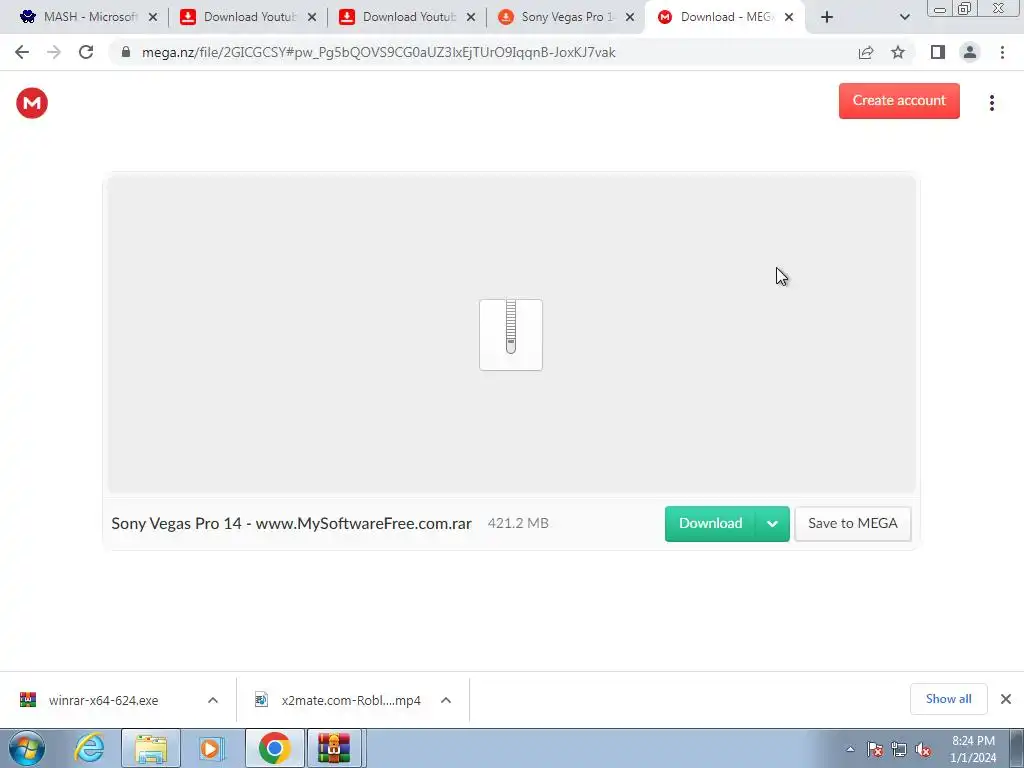Expand options for winrar-x64-624.exe download
The height and width of the screenshot is (768, 1024).
(x=213, y=700)
